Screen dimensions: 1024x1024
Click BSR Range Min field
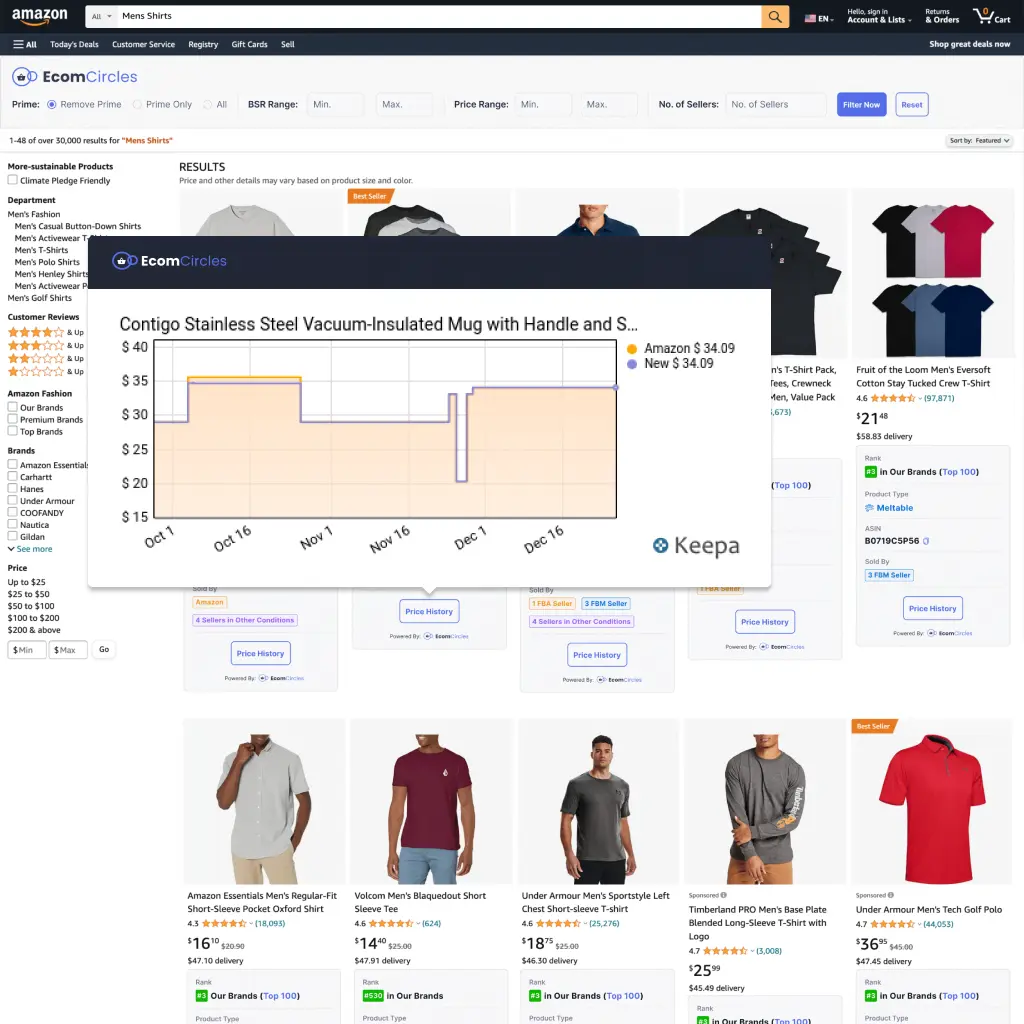[x=334, y=104]
